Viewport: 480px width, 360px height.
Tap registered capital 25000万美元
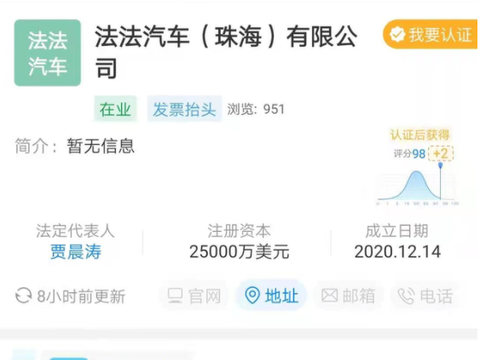click(239, 252)
